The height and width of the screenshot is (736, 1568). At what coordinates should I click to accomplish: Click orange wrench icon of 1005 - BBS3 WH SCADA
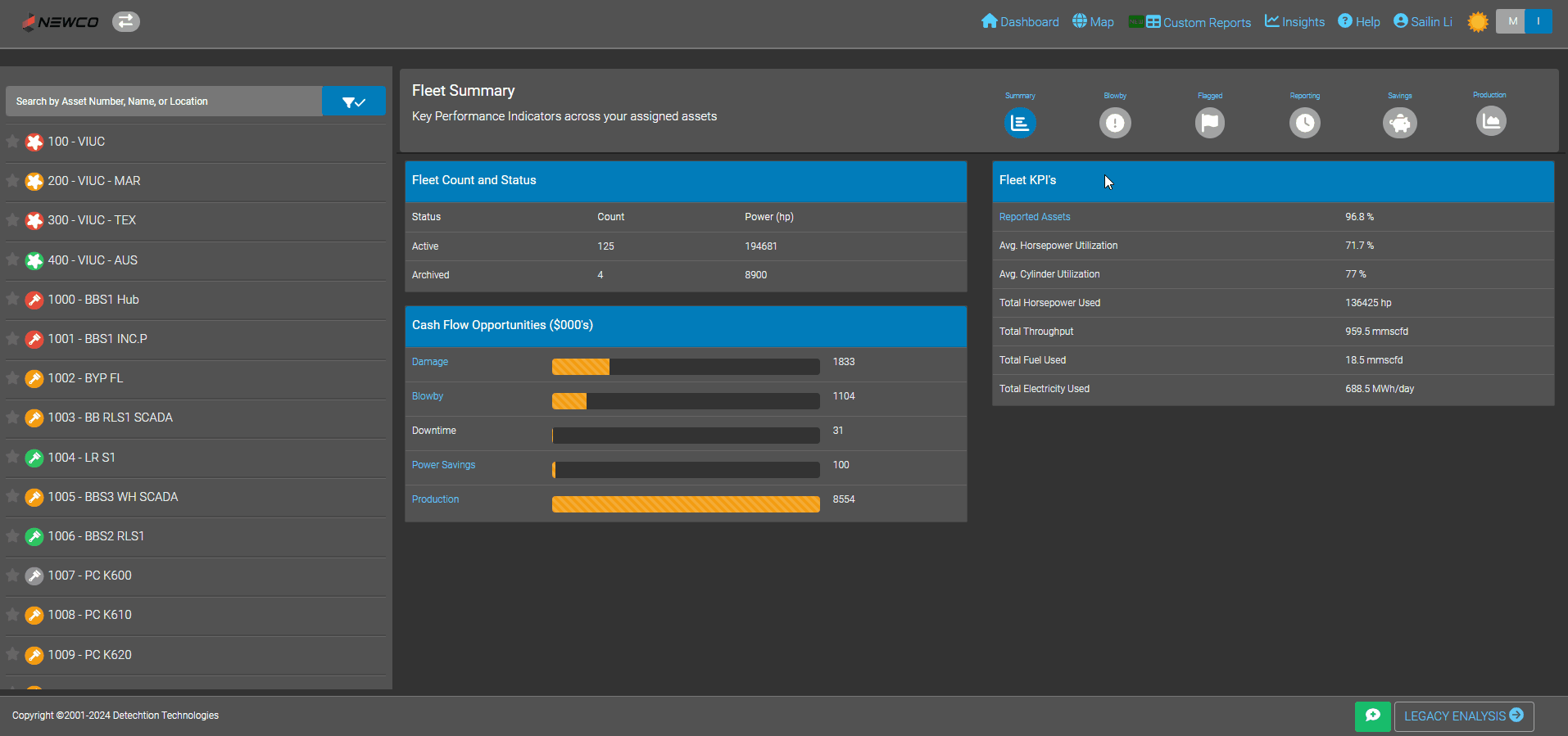tap(34, 498)
